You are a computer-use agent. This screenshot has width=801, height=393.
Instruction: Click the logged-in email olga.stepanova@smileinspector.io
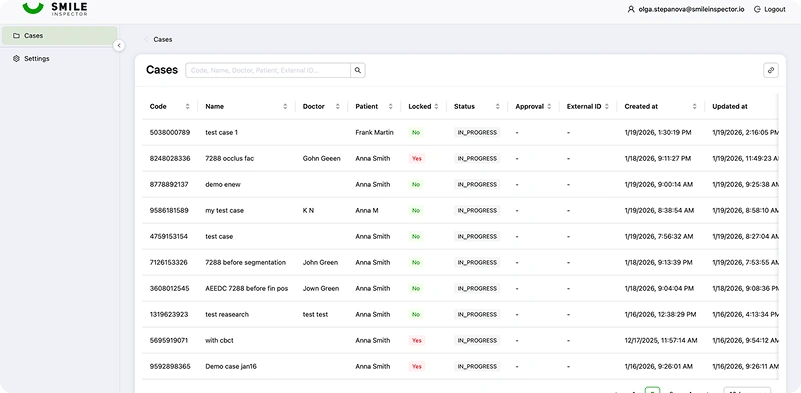(692, 9)
